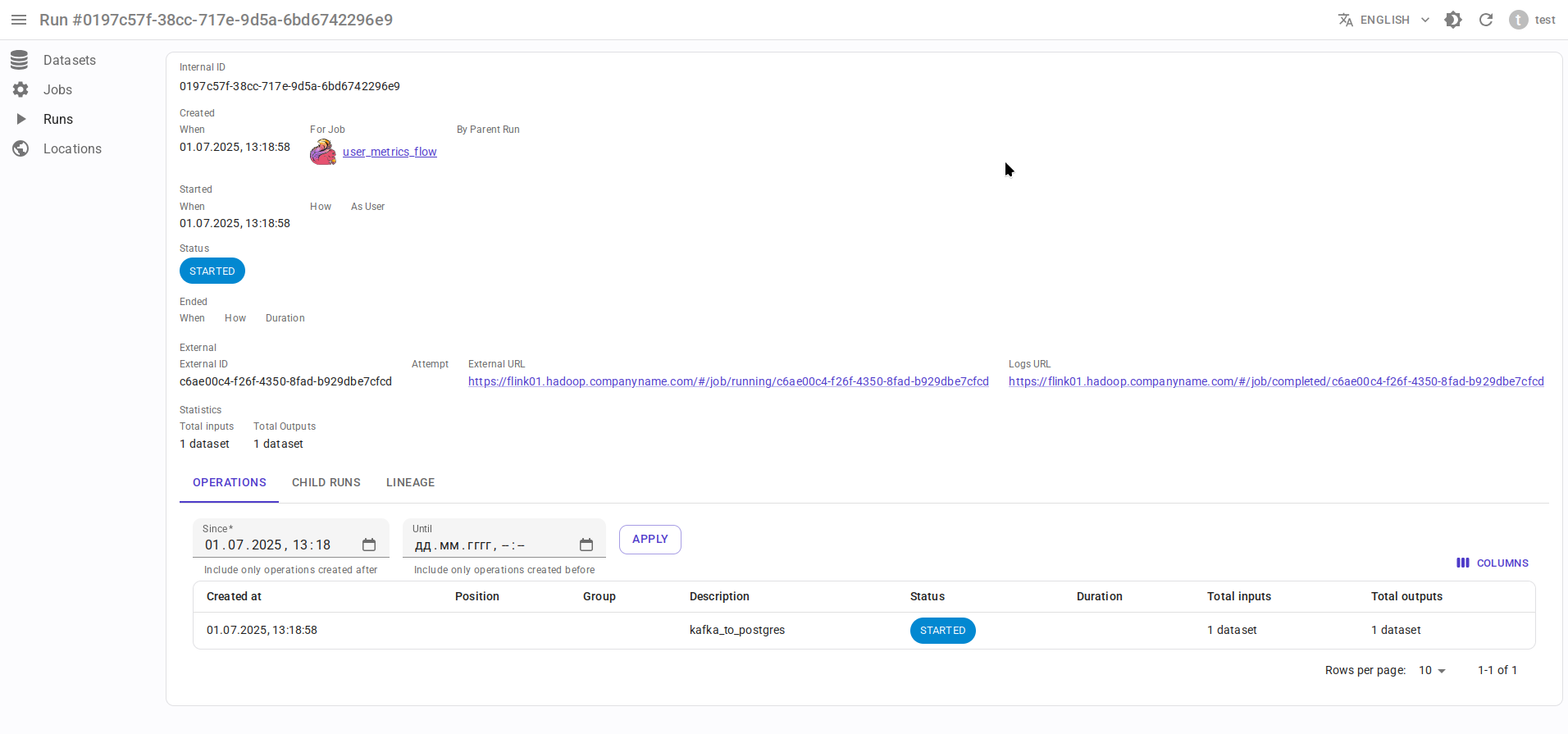Toggle the dark/light theme icon
This screenshot has width=1568, height=734.
[1453, 20]
